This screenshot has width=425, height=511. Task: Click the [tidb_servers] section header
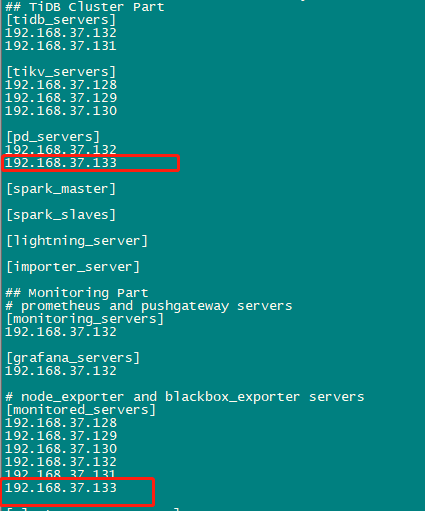(x=61, y=20)
